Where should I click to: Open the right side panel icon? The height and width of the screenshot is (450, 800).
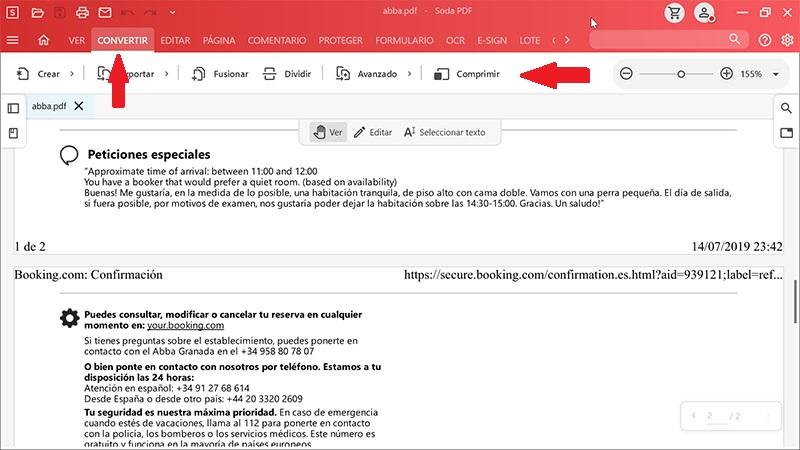786,133
